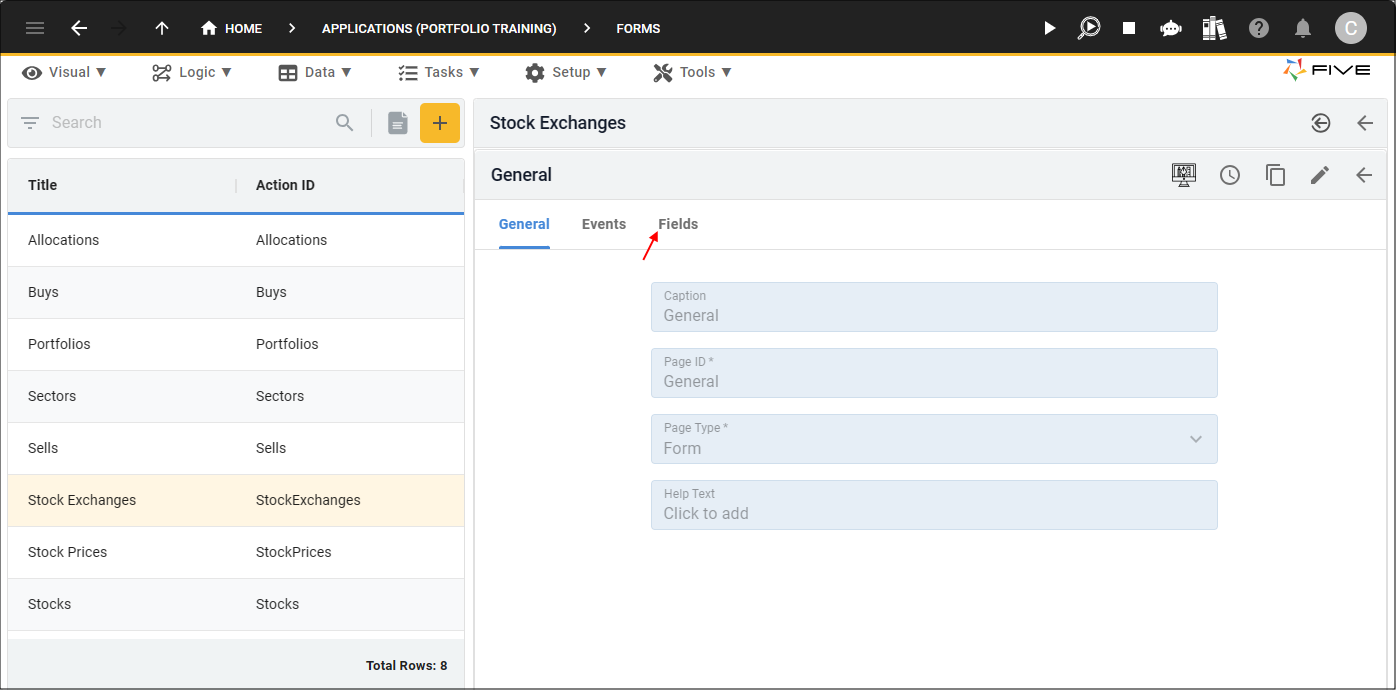Open the form designer monitor icon
The image size is (1396, 690).
coord(1184,175)
